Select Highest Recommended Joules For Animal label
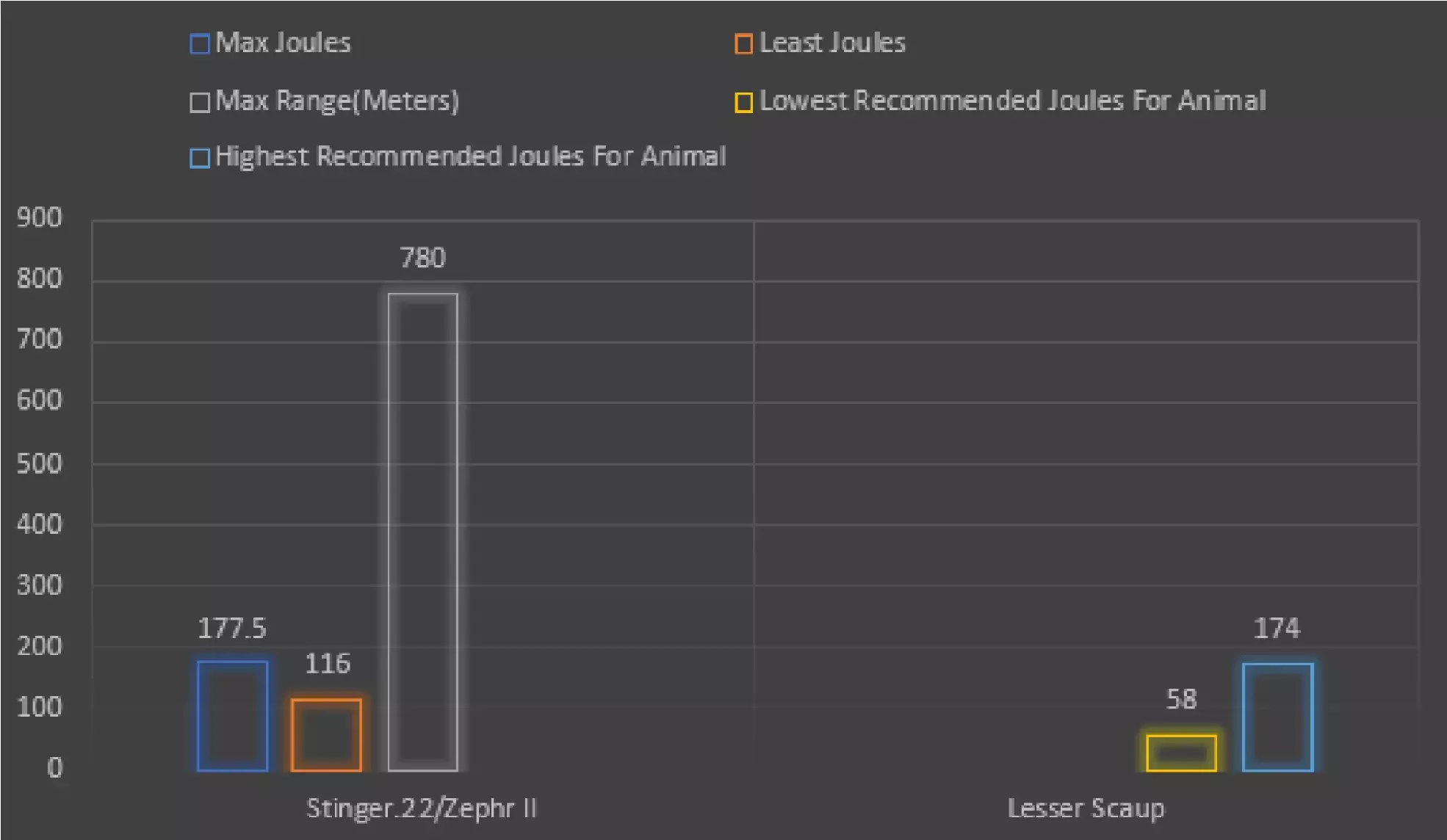Image resolution: width=1447 pixels, height=840 pixels. pos(471,156)
